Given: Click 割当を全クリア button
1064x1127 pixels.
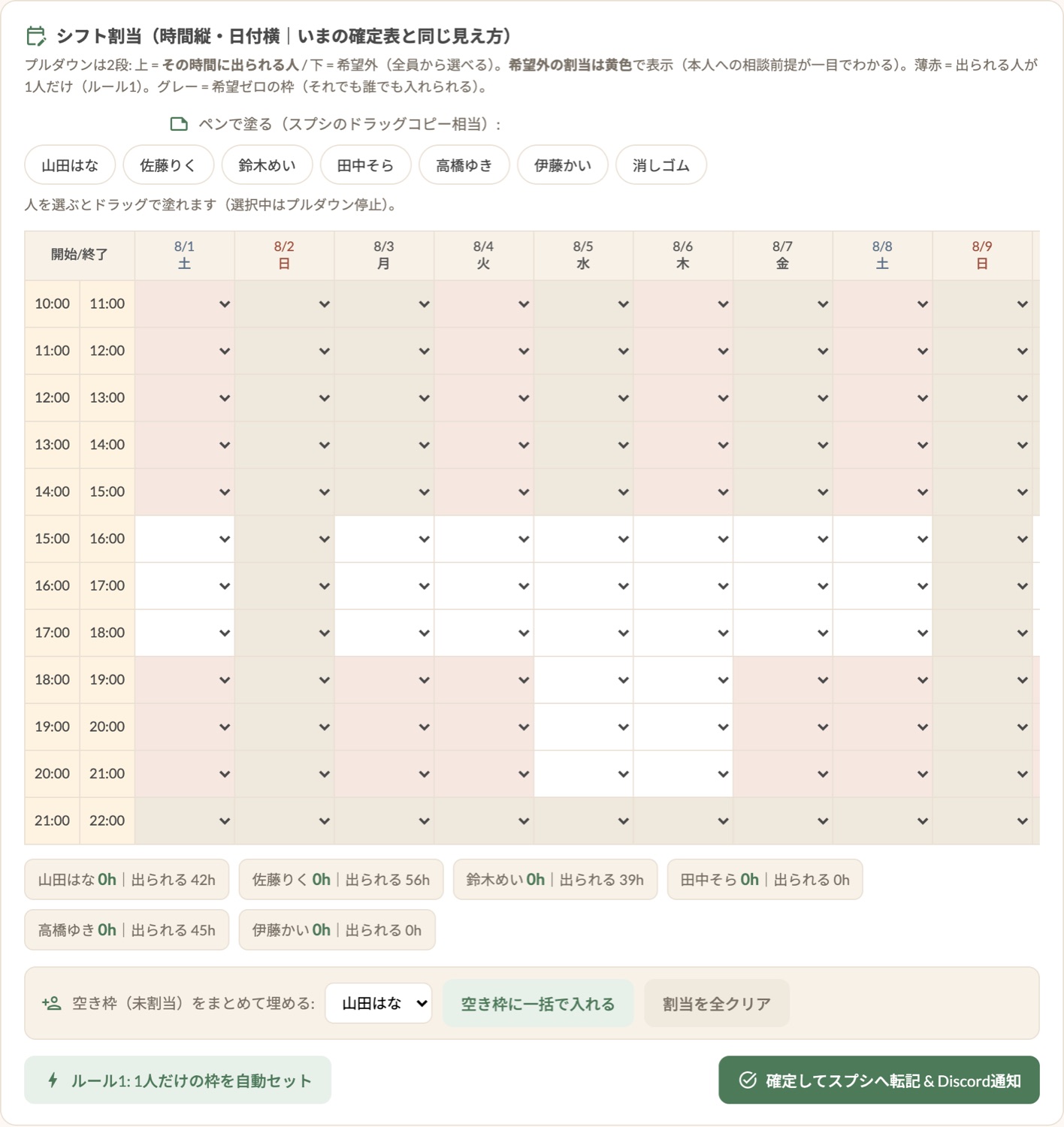Looking at the screenshot, I should click(717, 1003).
